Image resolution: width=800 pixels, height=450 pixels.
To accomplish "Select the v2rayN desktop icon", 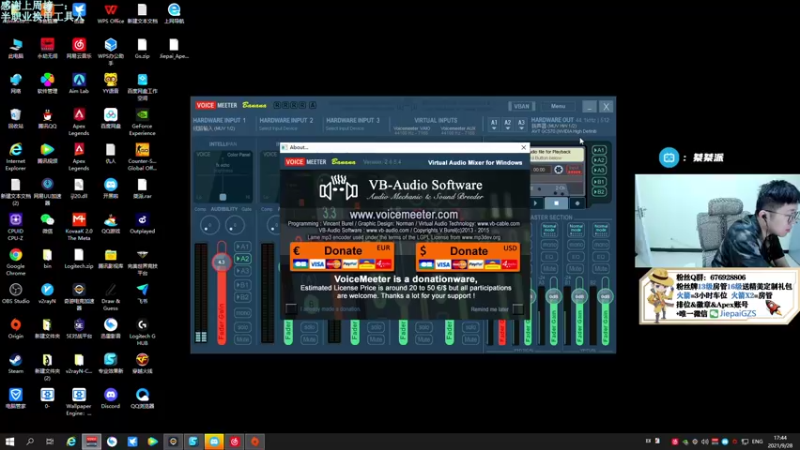I will (47, 293).
